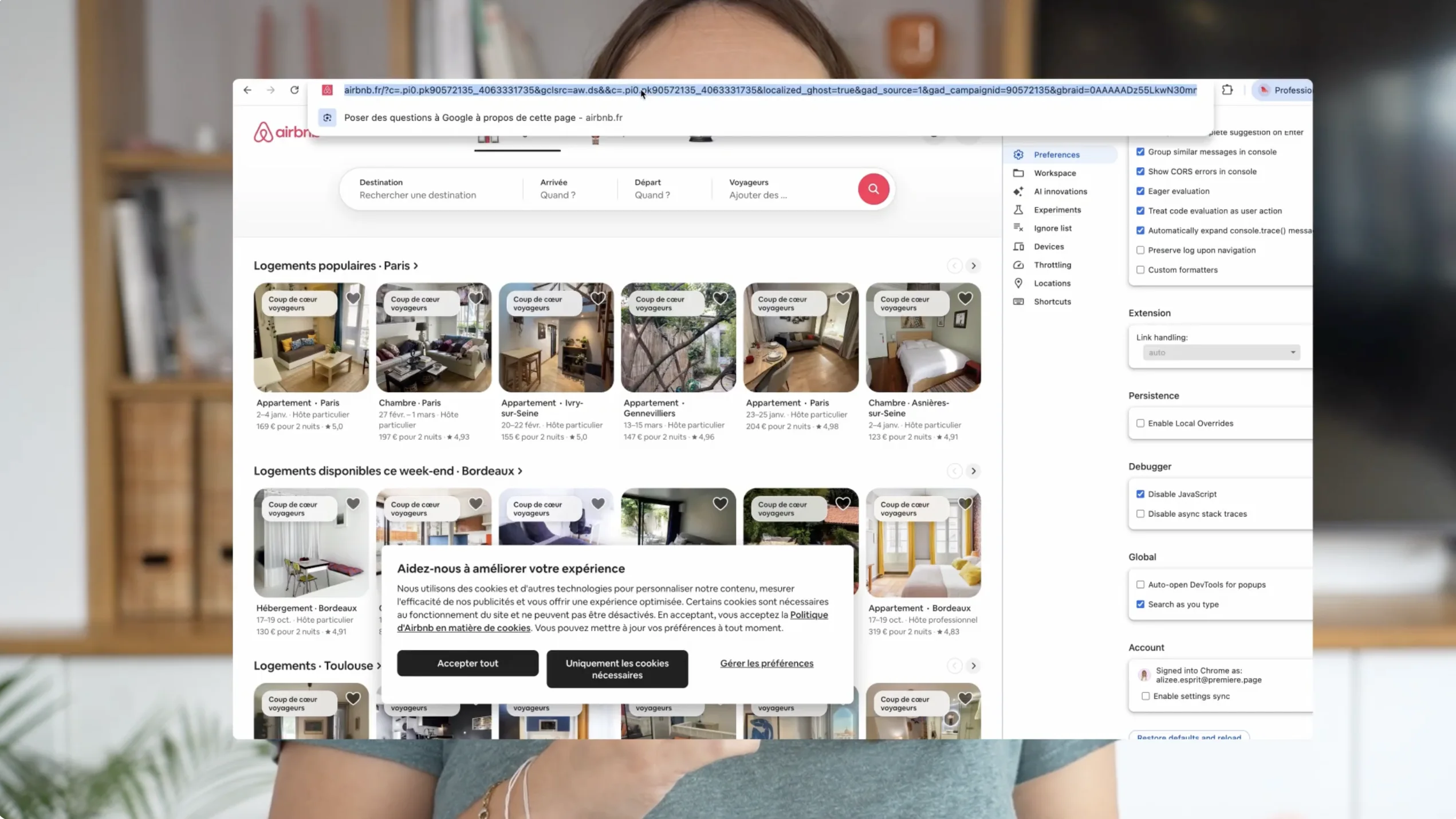Open the Experiments flask settings section
This screenshot has width=1456, height=819.
tap(1057, 210)
